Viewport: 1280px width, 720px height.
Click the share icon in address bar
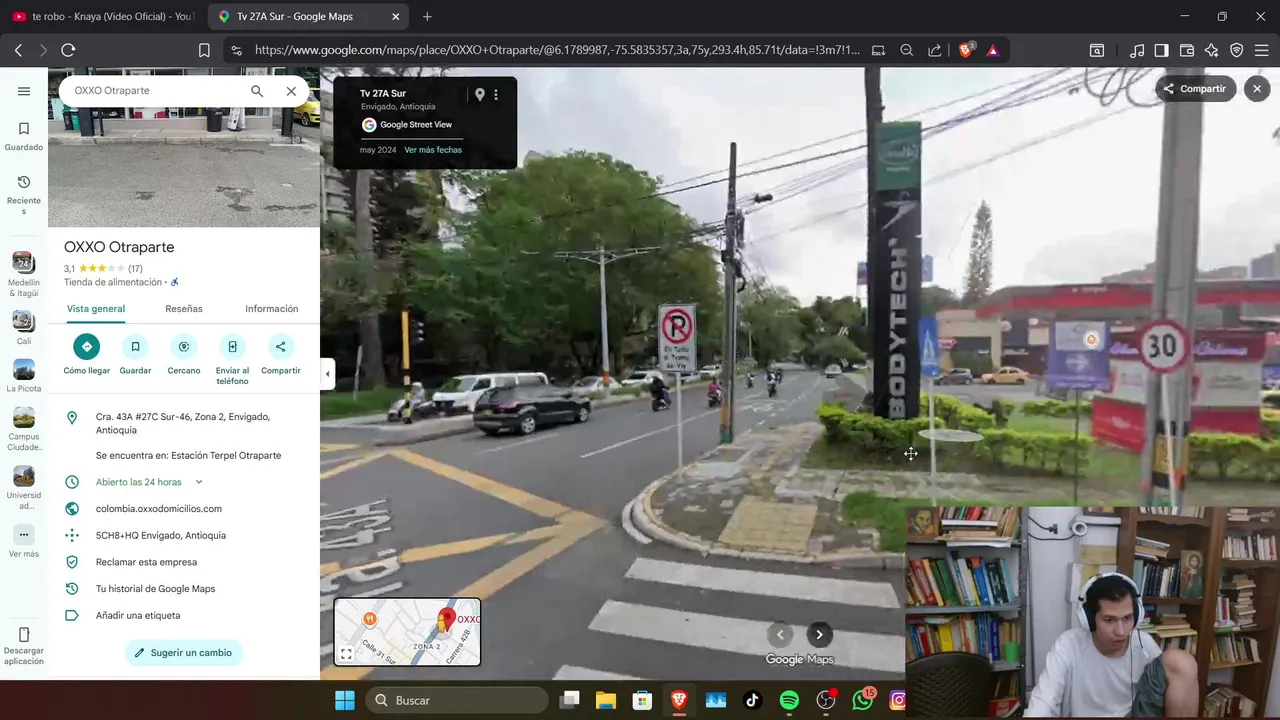coord(934,50)
